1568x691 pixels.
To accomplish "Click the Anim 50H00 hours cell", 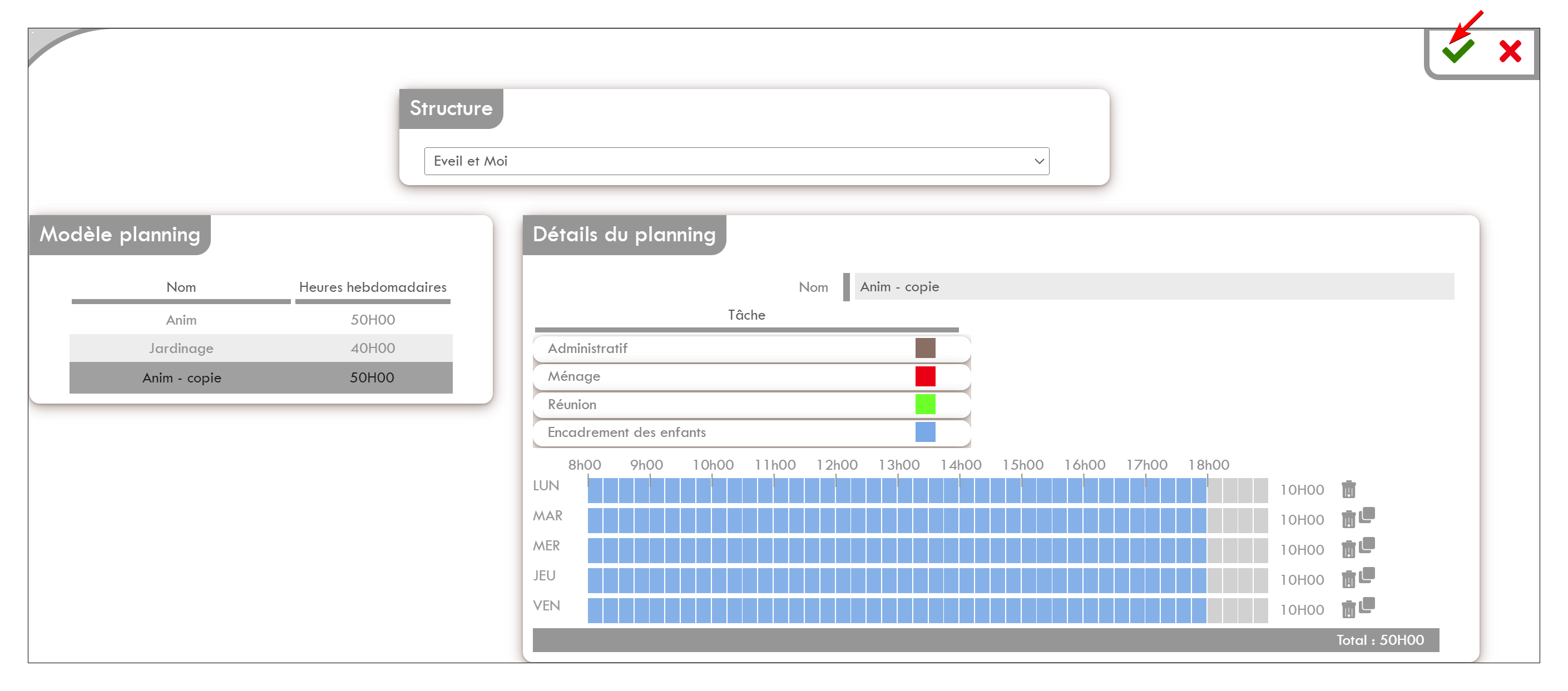I will click(x=373, y=320).
